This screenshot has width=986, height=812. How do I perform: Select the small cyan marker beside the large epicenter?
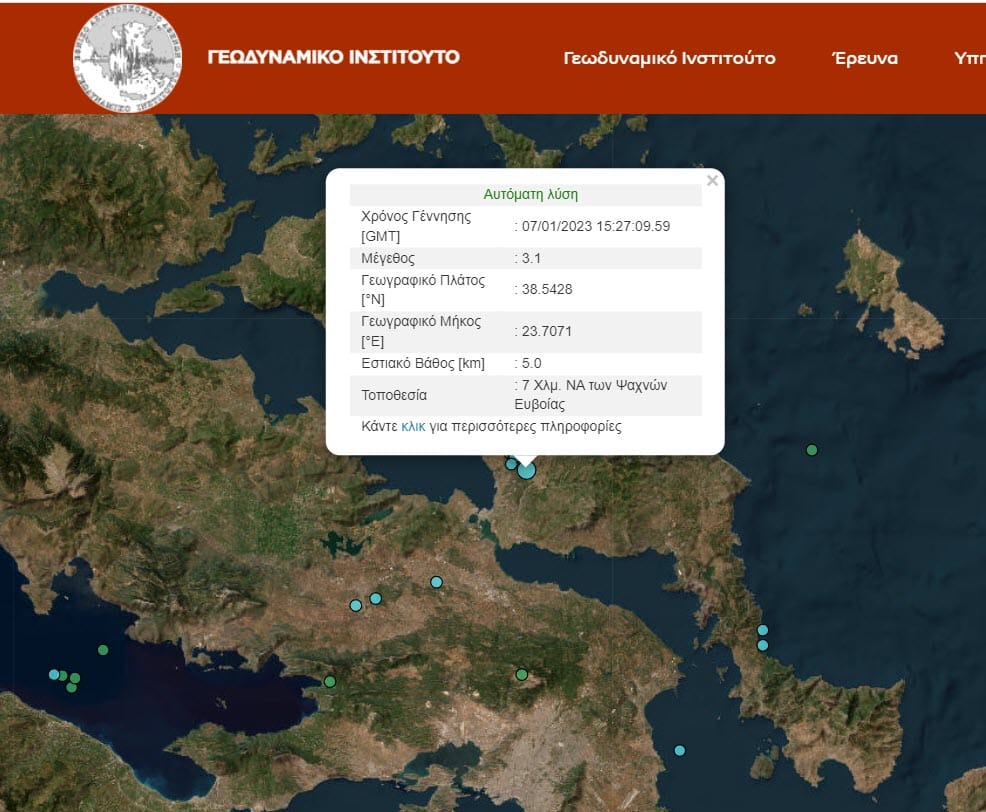(511, 464)
